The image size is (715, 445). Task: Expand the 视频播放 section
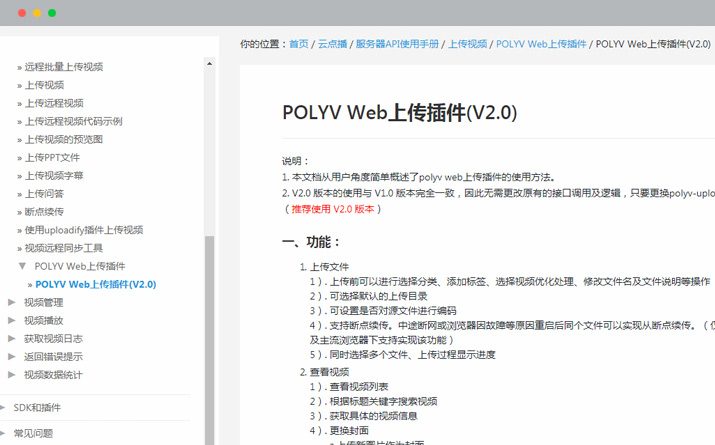click(12, 320)
